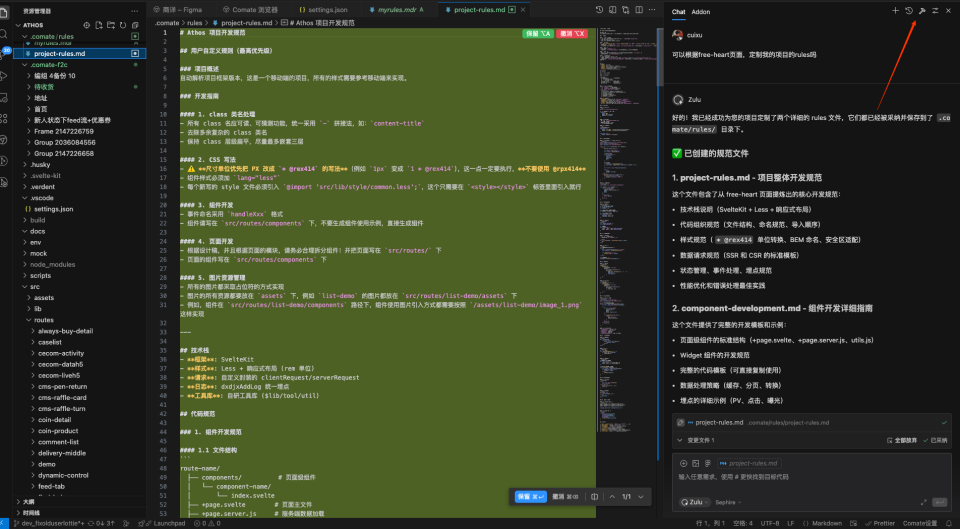Open the Zulu agent dropdown

click(695, 502)
